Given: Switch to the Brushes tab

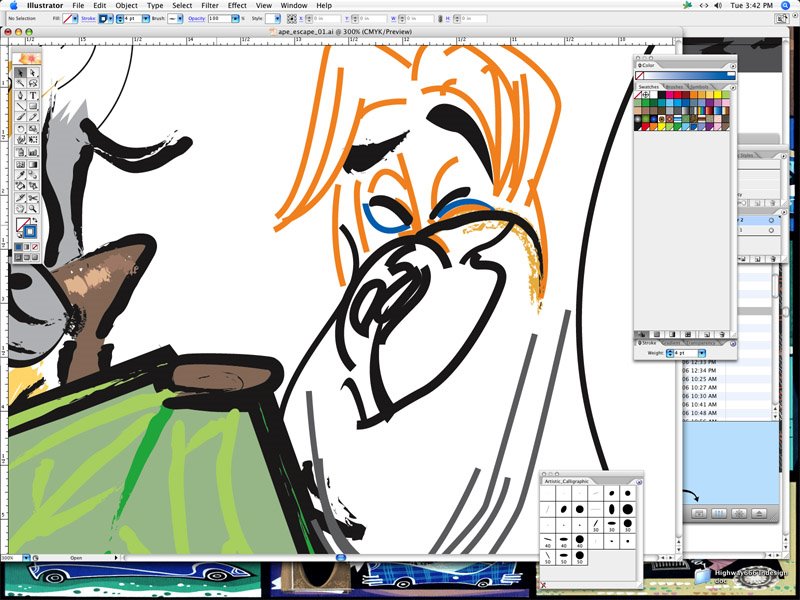Looking at the screenshot, I should 674,87.
